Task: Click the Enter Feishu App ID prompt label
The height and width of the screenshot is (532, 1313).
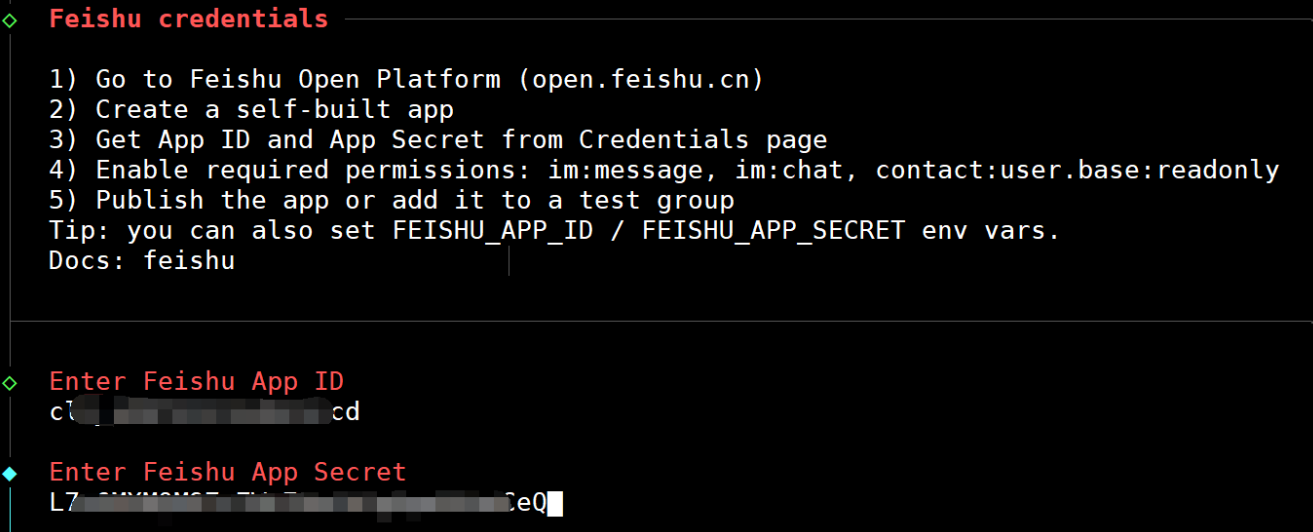Action: tap(196, 382)
